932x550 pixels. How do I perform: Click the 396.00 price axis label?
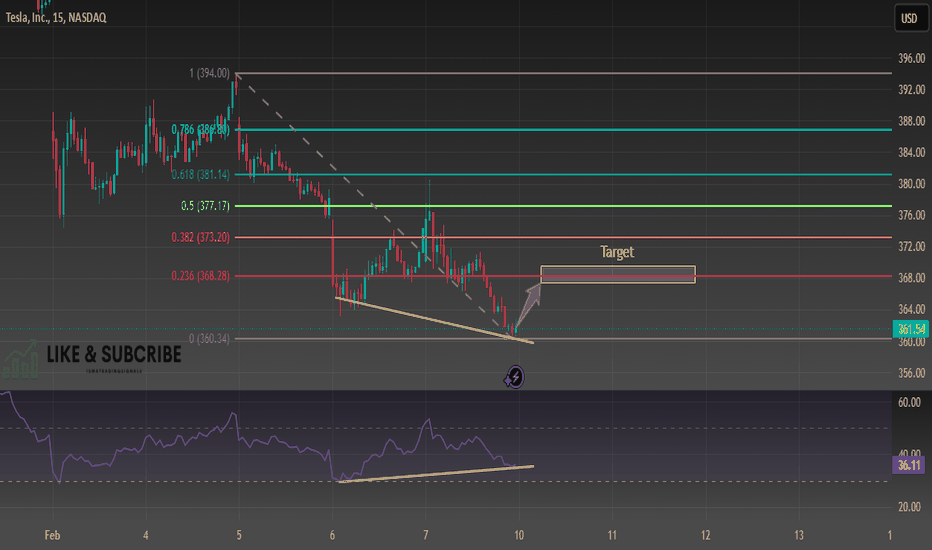[911, 58]
